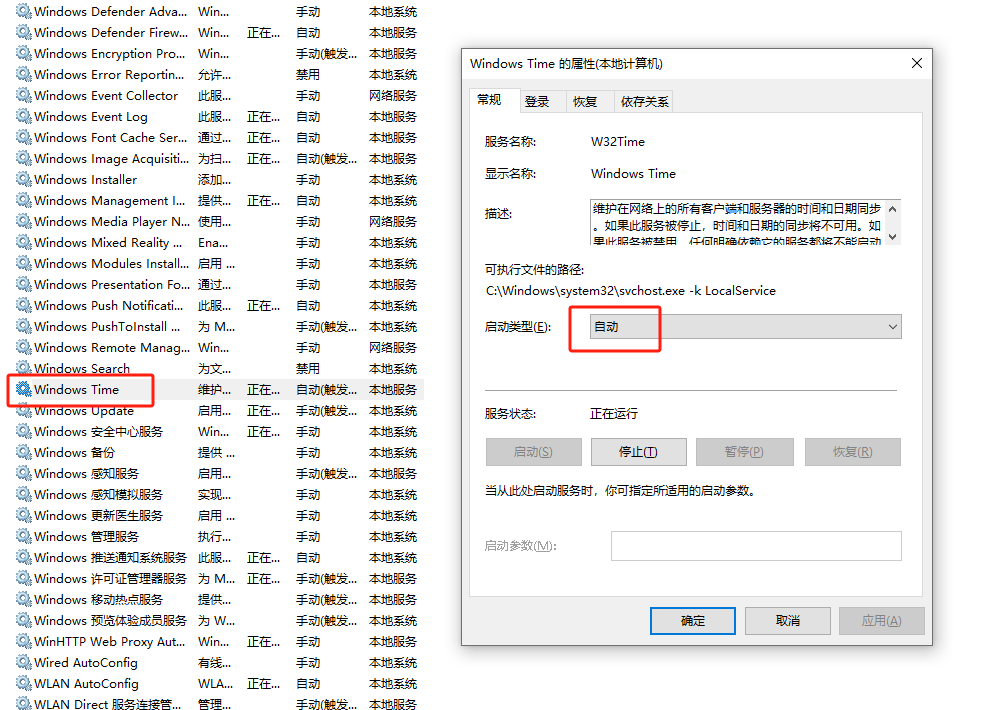Screen dimensions: 997x710
Task: Close the Windows Time properties dialog
Action: click(916, 64)
